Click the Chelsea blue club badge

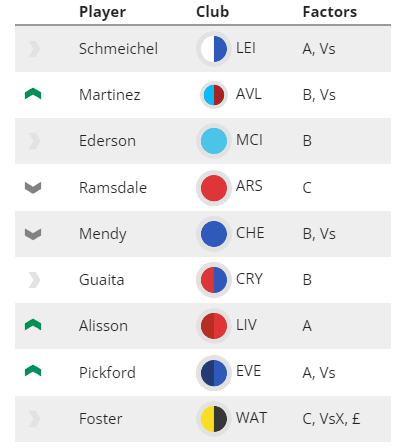pyautogui.click(x=214, y=234)
